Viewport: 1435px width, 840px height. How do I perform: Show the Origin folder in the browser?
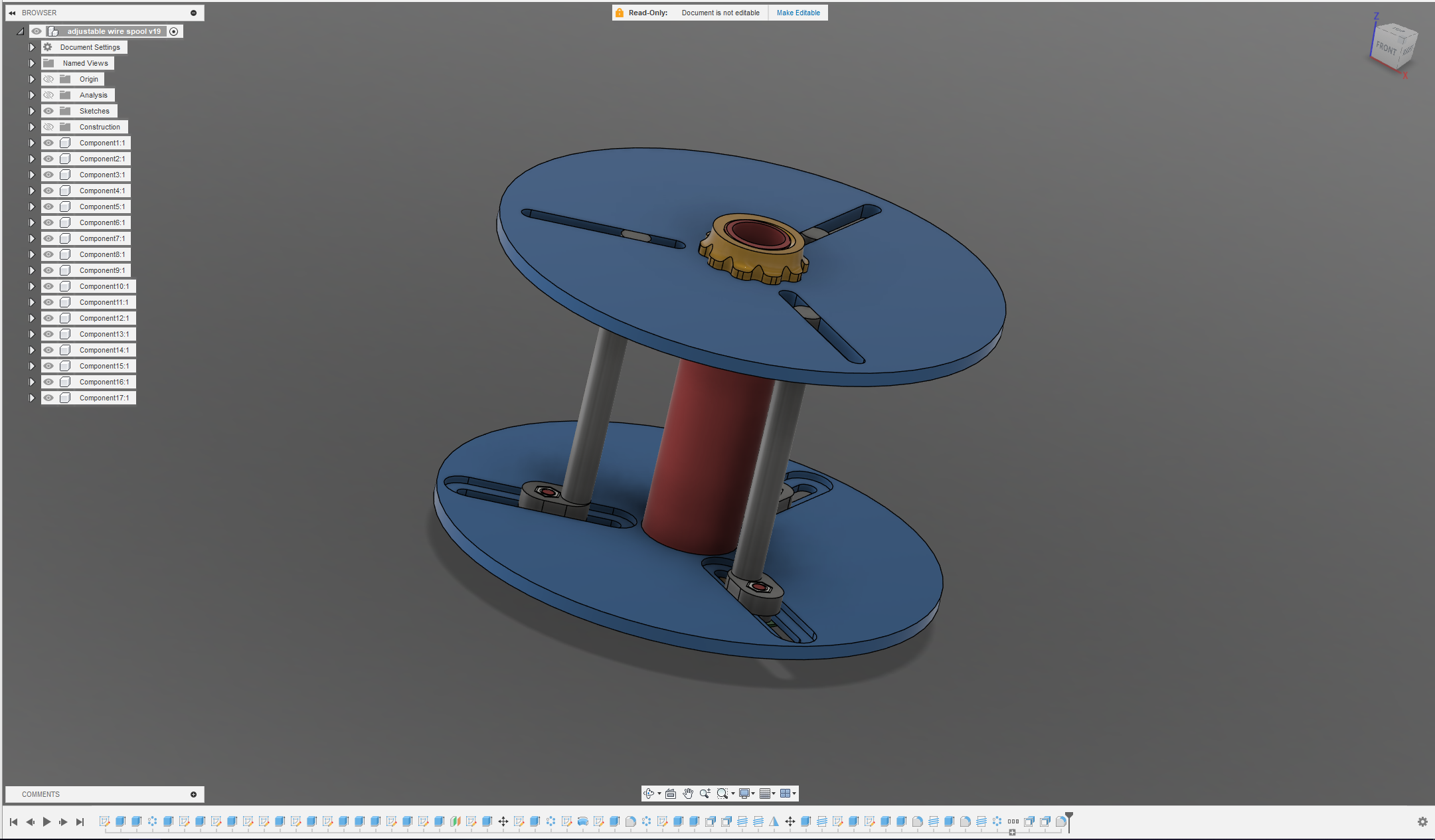48,78
